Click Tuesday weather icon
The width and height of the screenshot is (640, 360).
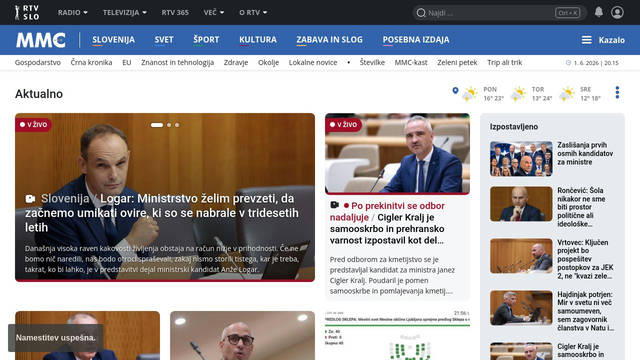pos(518,94)
